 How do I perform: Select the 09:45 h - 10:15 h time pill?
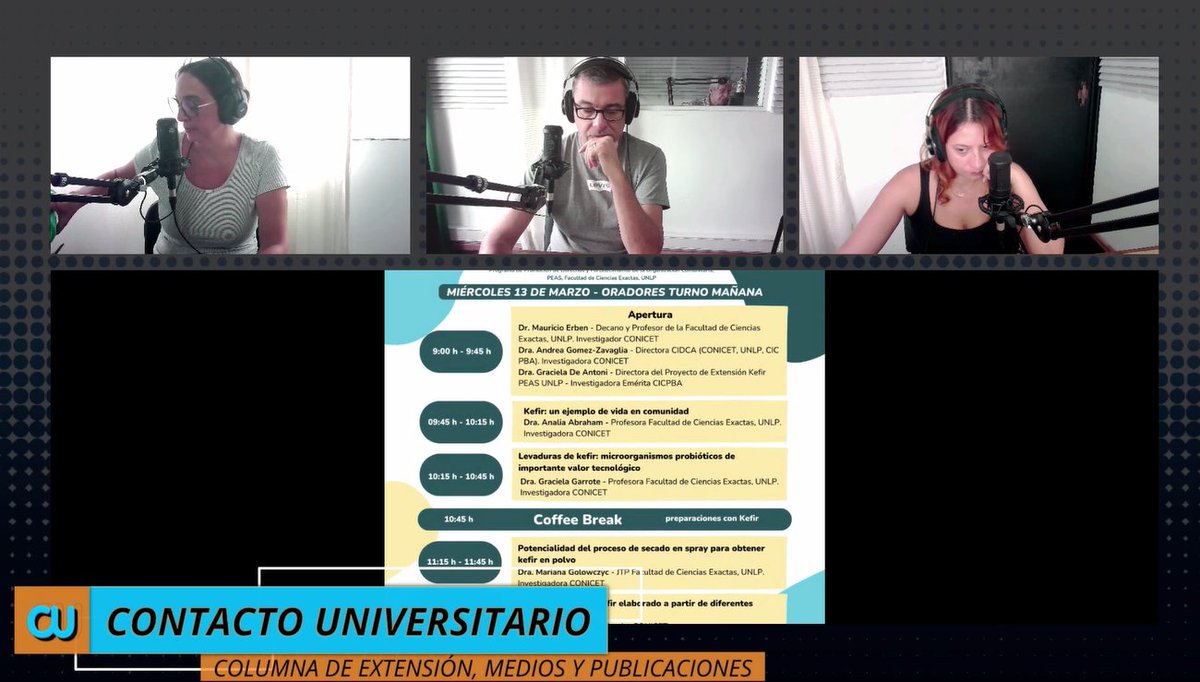(x=461, y=421)
